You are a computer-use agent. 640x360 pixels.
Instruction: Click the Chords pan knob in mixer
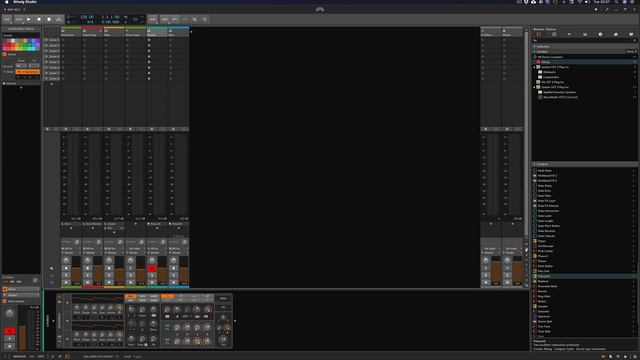point(152,260)
